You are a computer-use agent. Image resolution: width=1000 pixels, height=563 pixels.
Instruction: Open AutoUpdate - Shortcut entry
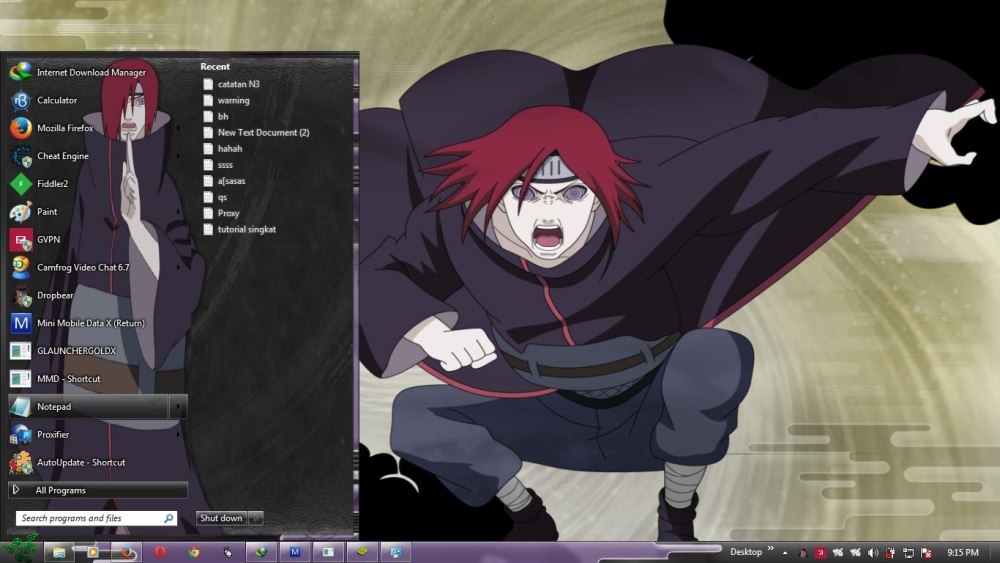coord(98,462)
